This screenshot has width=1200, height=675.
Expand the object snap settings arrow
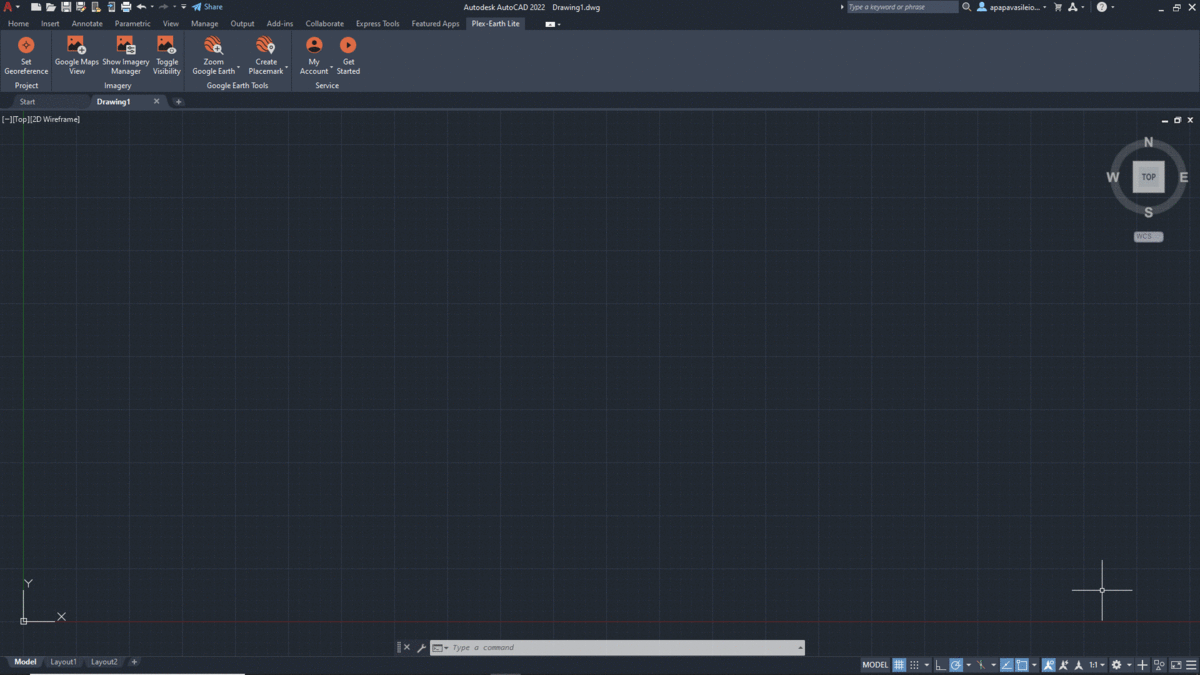click(1034, 665)
